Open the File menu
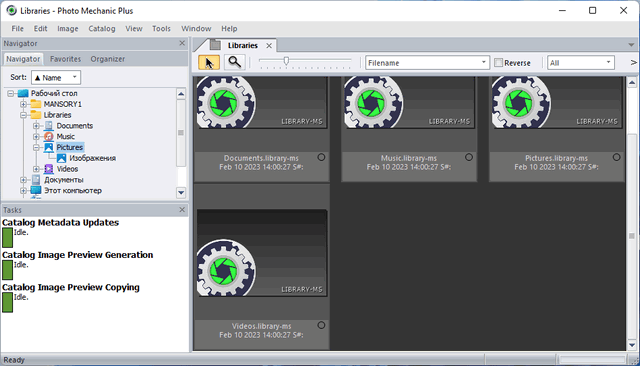Screen dimensions: 640x366 (18, 29)
